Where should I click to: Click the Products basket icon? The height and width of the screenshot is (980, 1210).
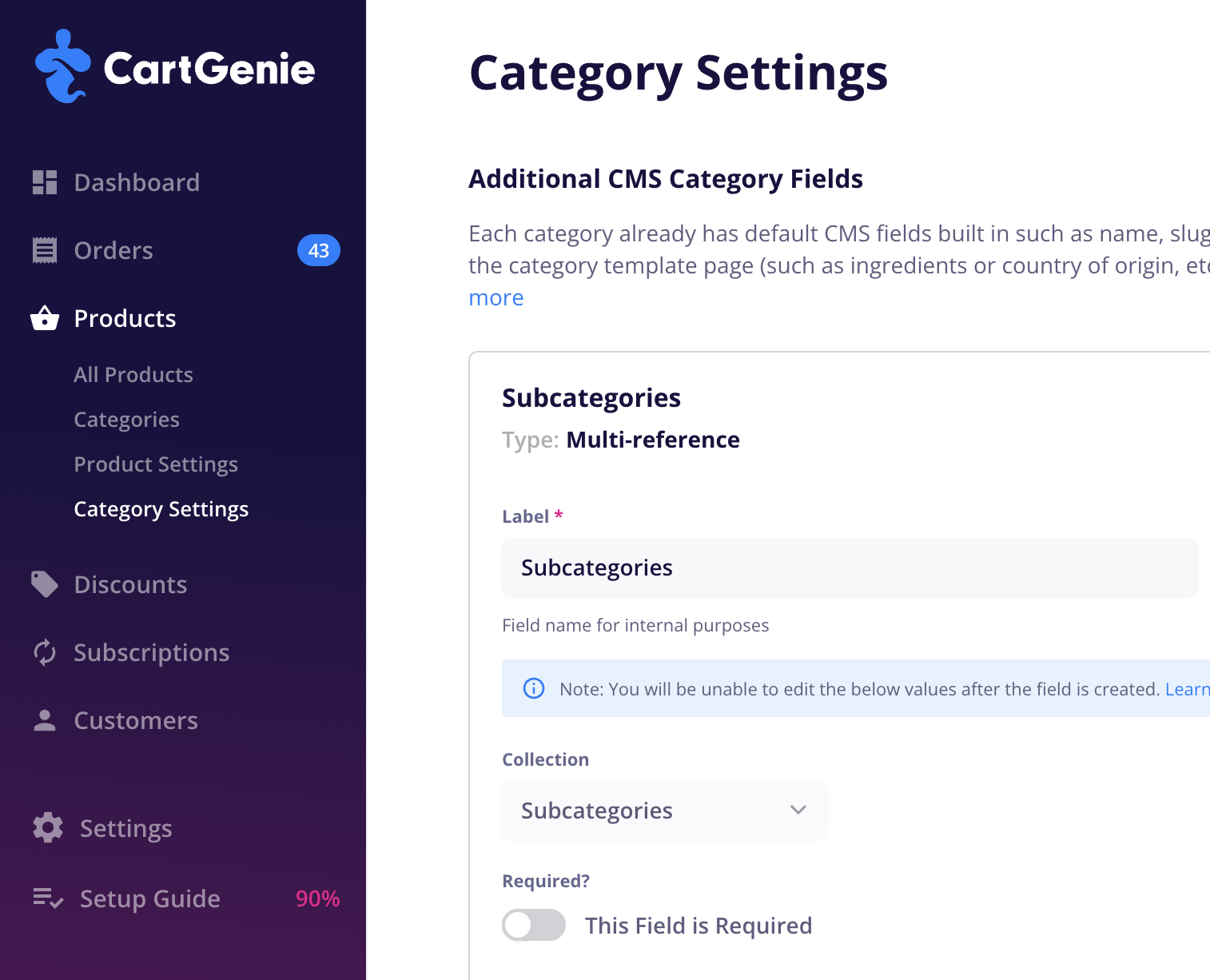coord(45,318)
